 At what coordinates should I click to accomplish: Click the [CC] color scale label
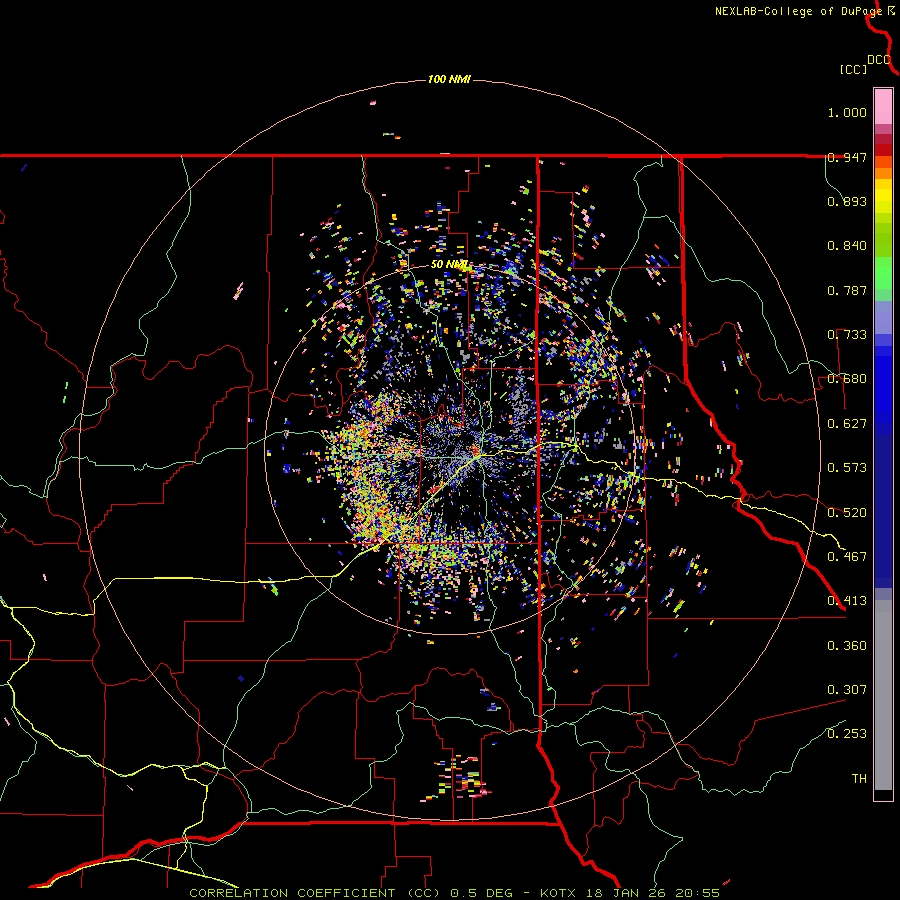tap(853, 69)
